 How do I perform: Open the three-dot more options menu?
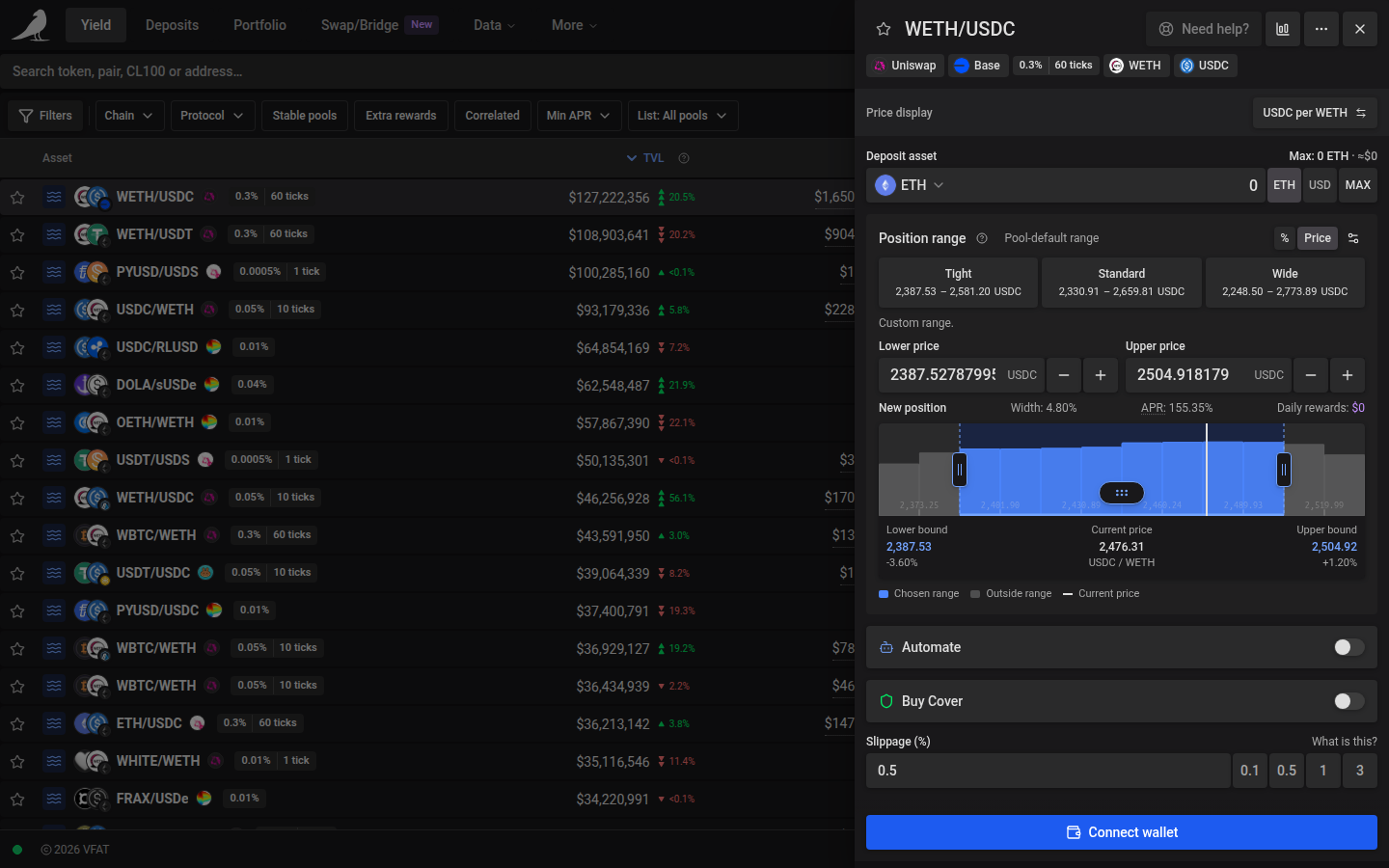(1321, 29)
